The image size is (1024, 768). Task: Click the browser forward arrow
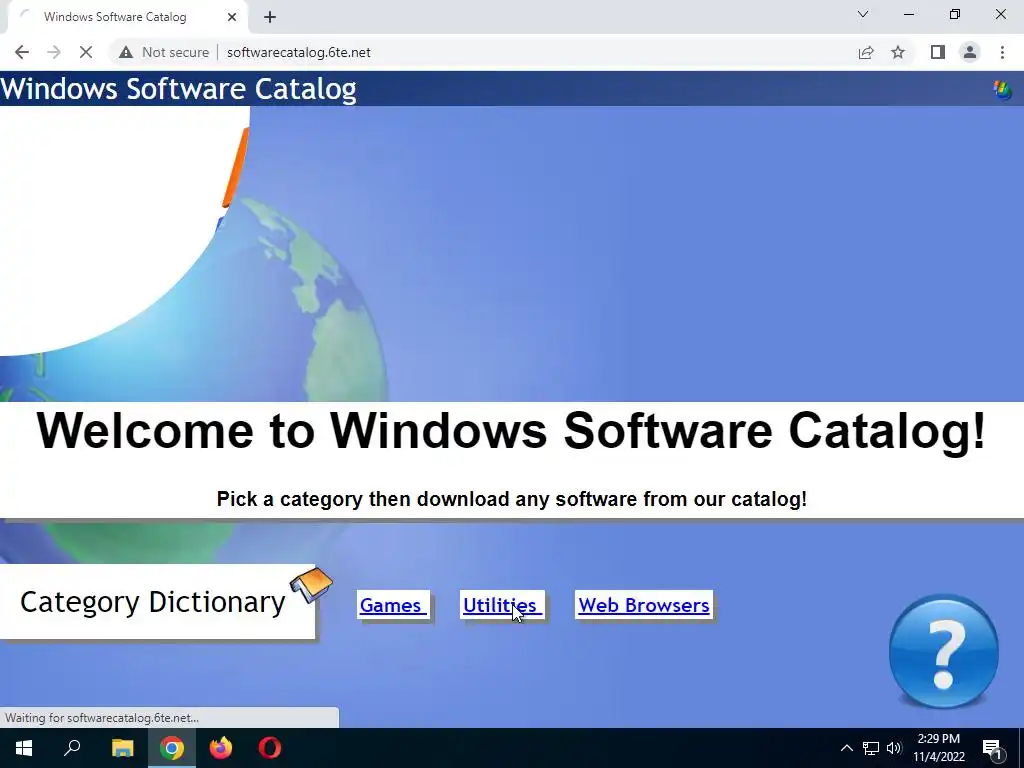[x=54, y=52]
